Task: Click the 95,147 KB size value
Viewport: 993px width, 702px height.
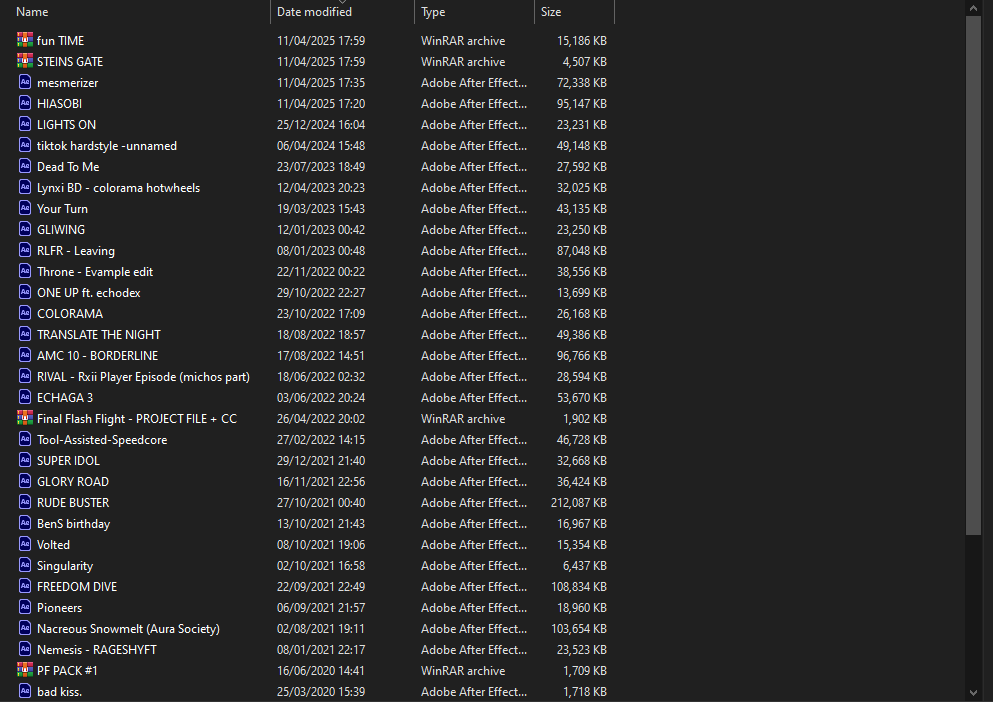Action: click(x=581, y=103)
